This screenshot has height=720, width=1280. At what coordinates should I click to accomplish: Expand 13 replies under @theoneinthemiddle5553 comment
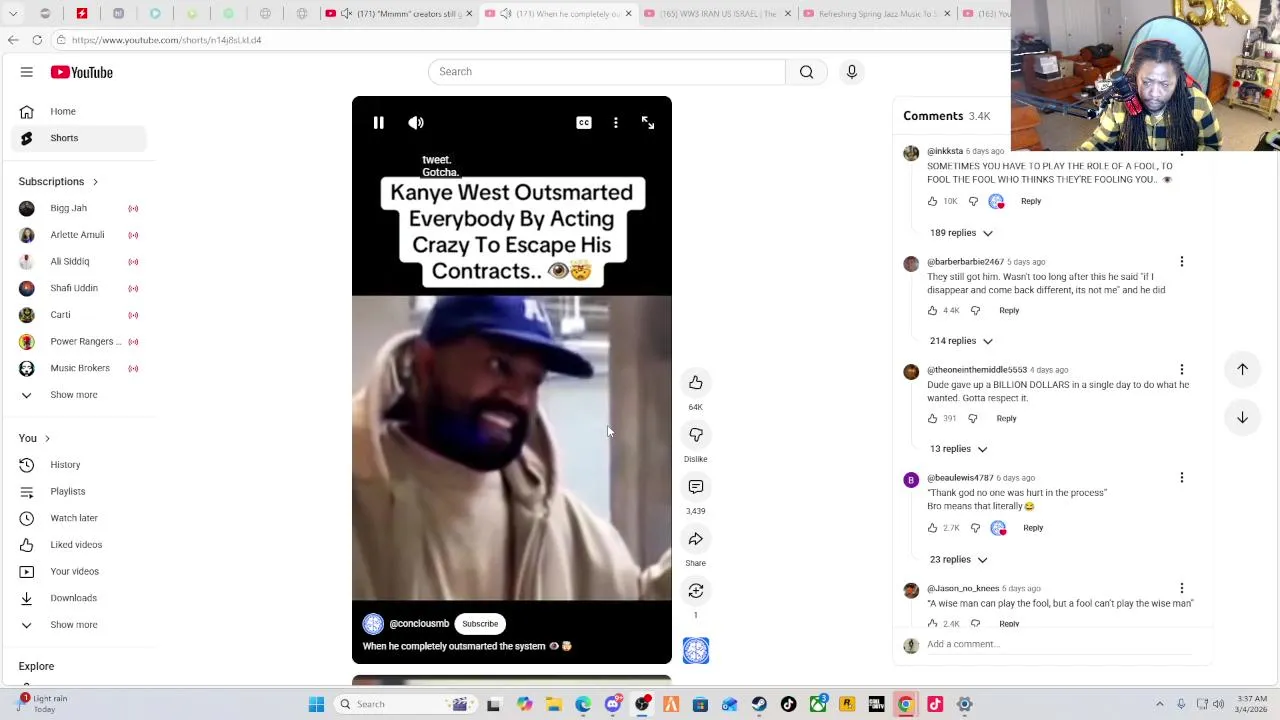[958, 449]
